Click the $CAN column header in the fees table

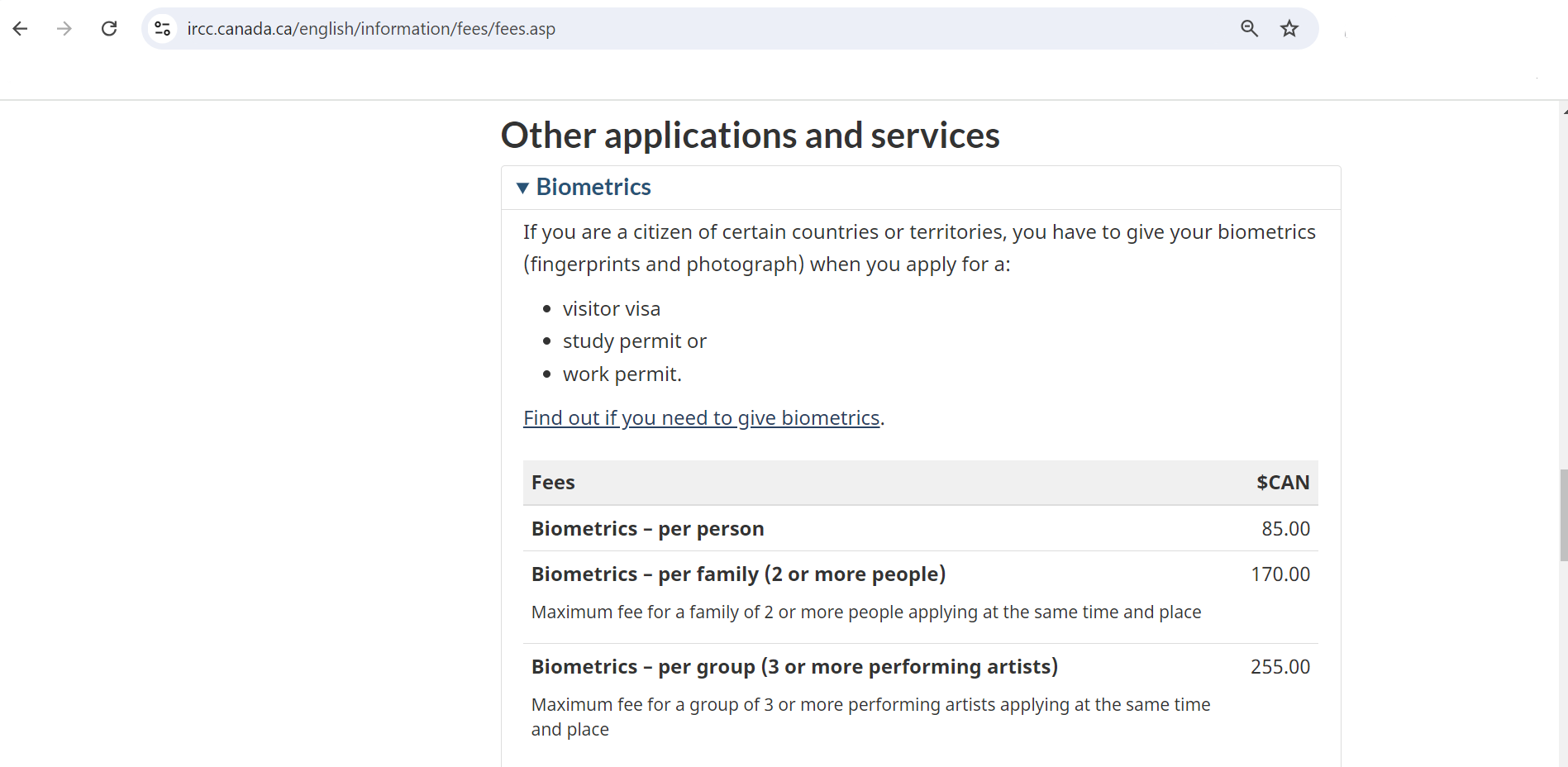(1283, 483)
